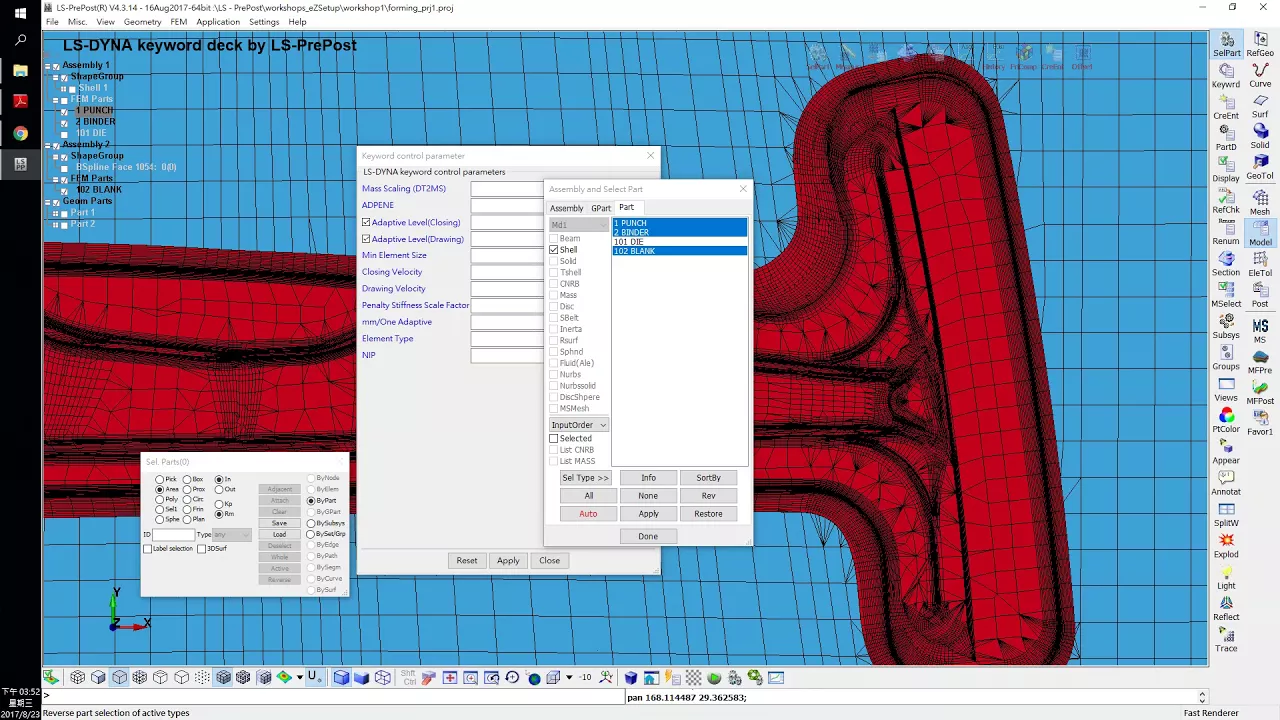Screen dimensions: 1280x720
Task: Open the InputOrder dropdown
Action: [579, 425]
